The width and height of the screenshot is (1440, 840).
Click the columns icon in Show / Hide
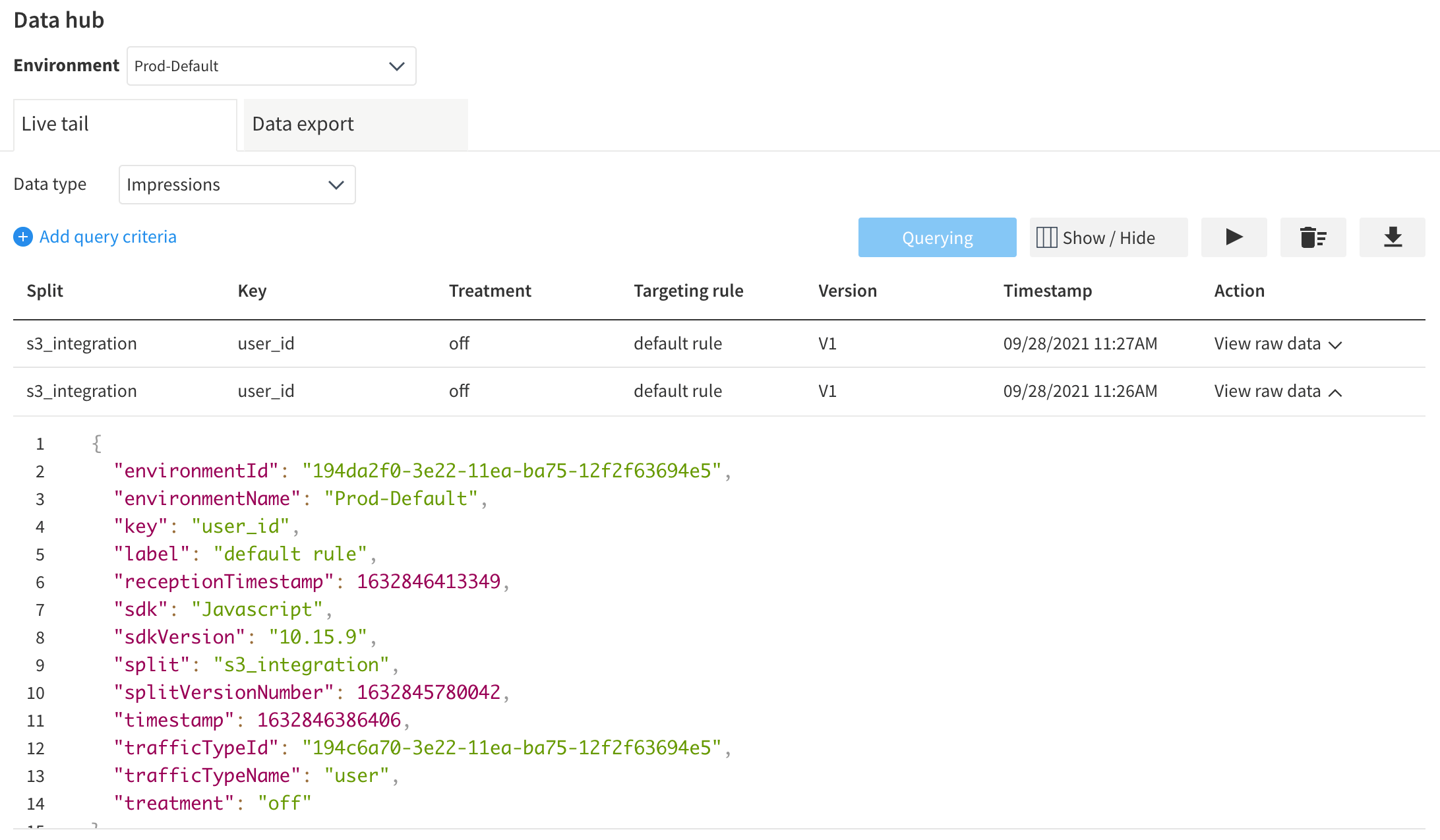point(1046,237)
